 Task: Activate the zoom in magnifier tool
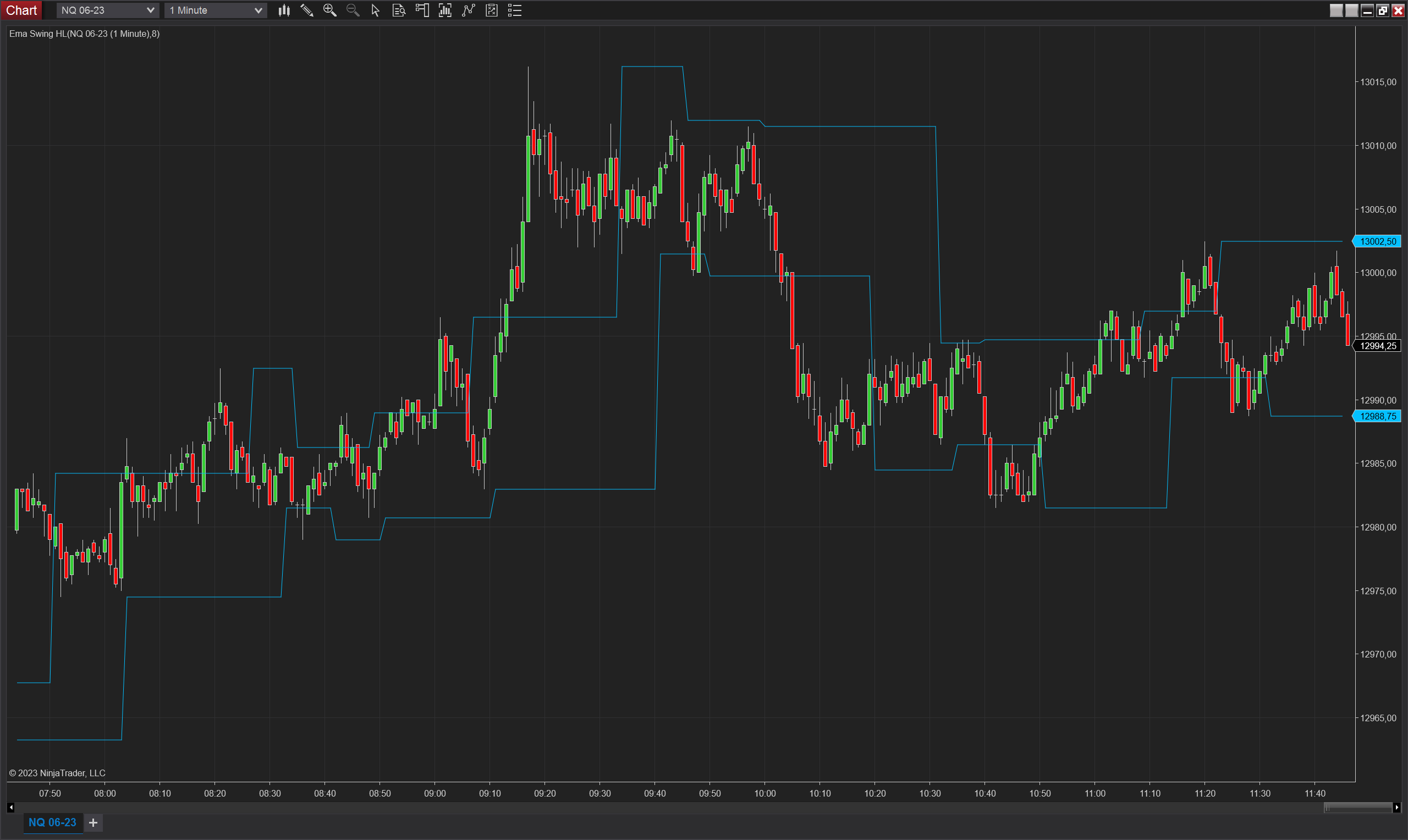point(329,10)
